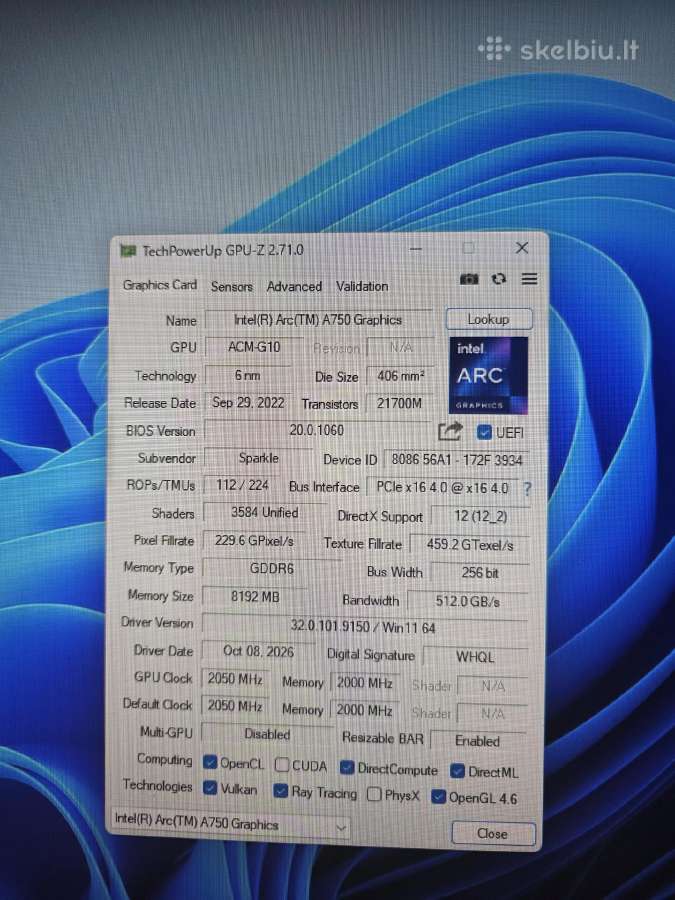Click the Shaders value 3584 Unified
Viewport: 675px width, 900px height.
[265, 513]
